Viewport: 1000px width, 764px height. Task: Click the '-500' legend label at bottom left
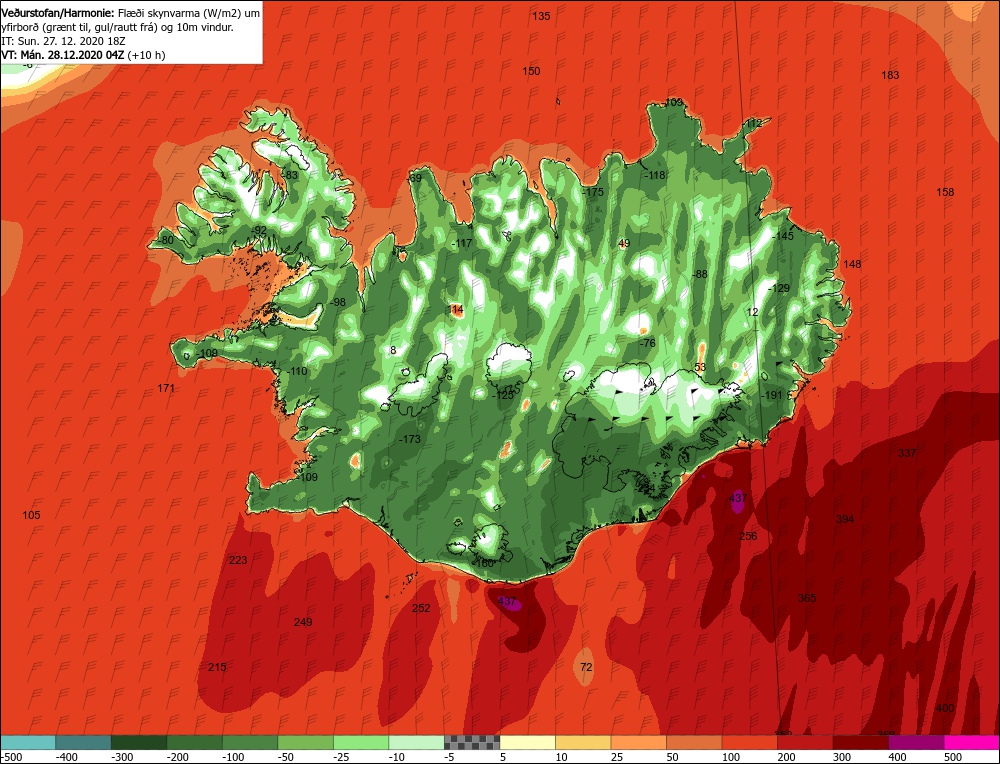pyautogui.click(x=11, y=757)
